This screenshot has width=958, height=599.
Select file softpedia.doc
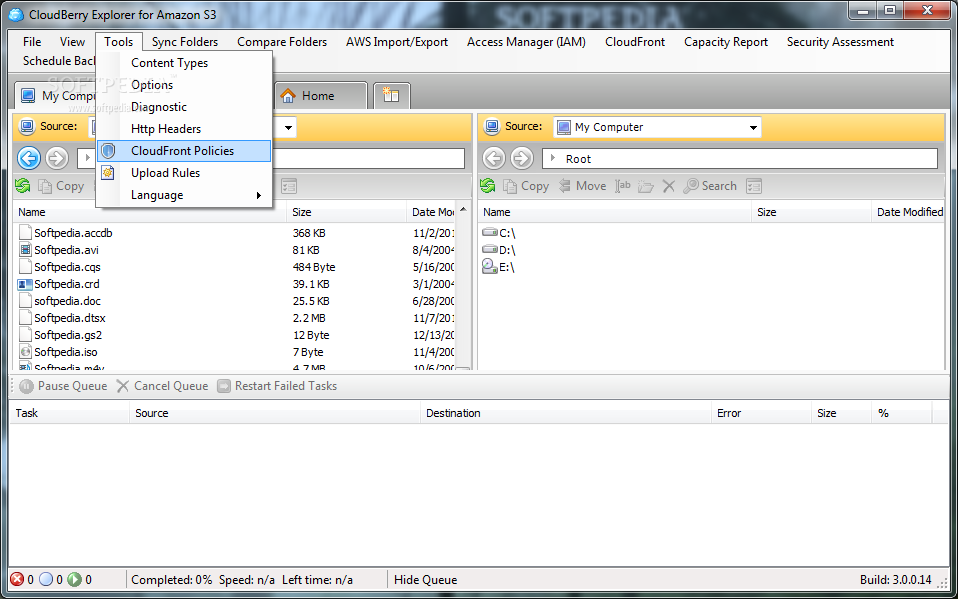coord(67,301)
